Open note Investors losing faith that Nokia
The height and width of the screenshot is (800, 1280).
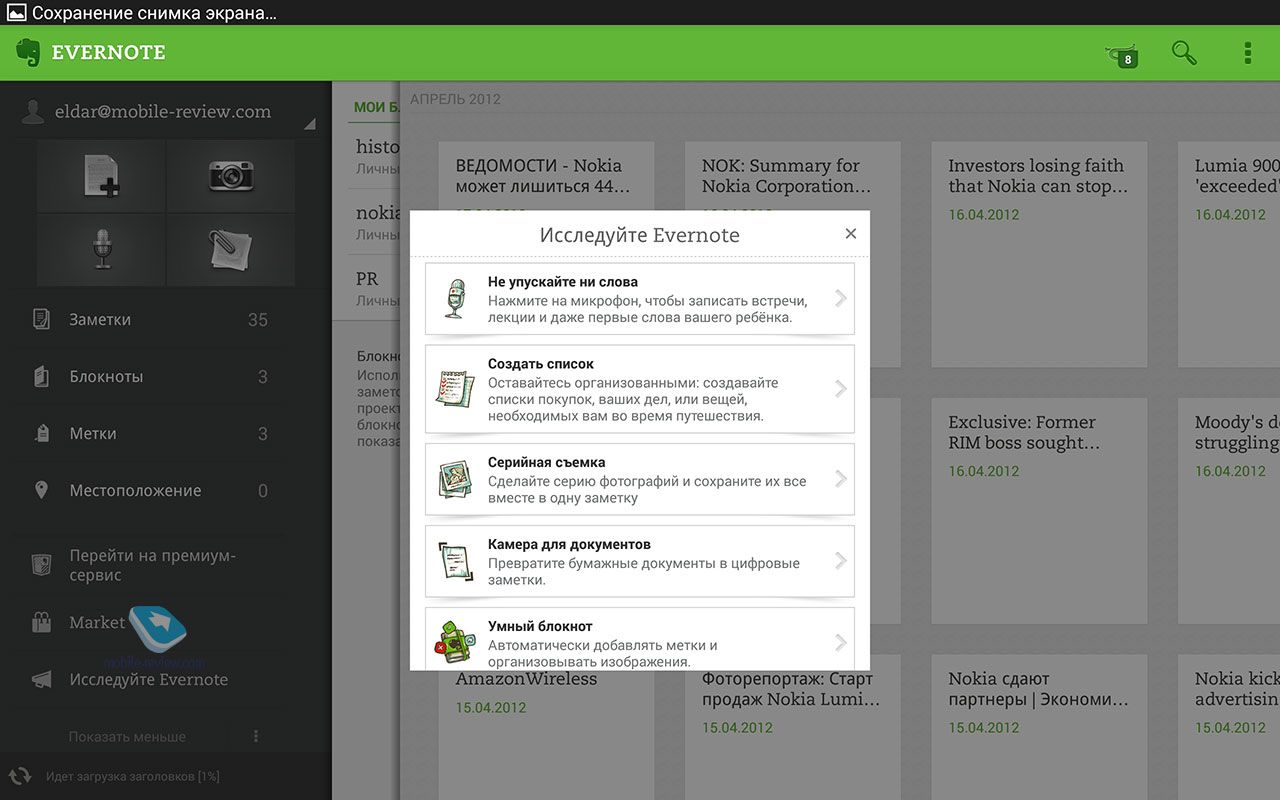pos(1039,254)
